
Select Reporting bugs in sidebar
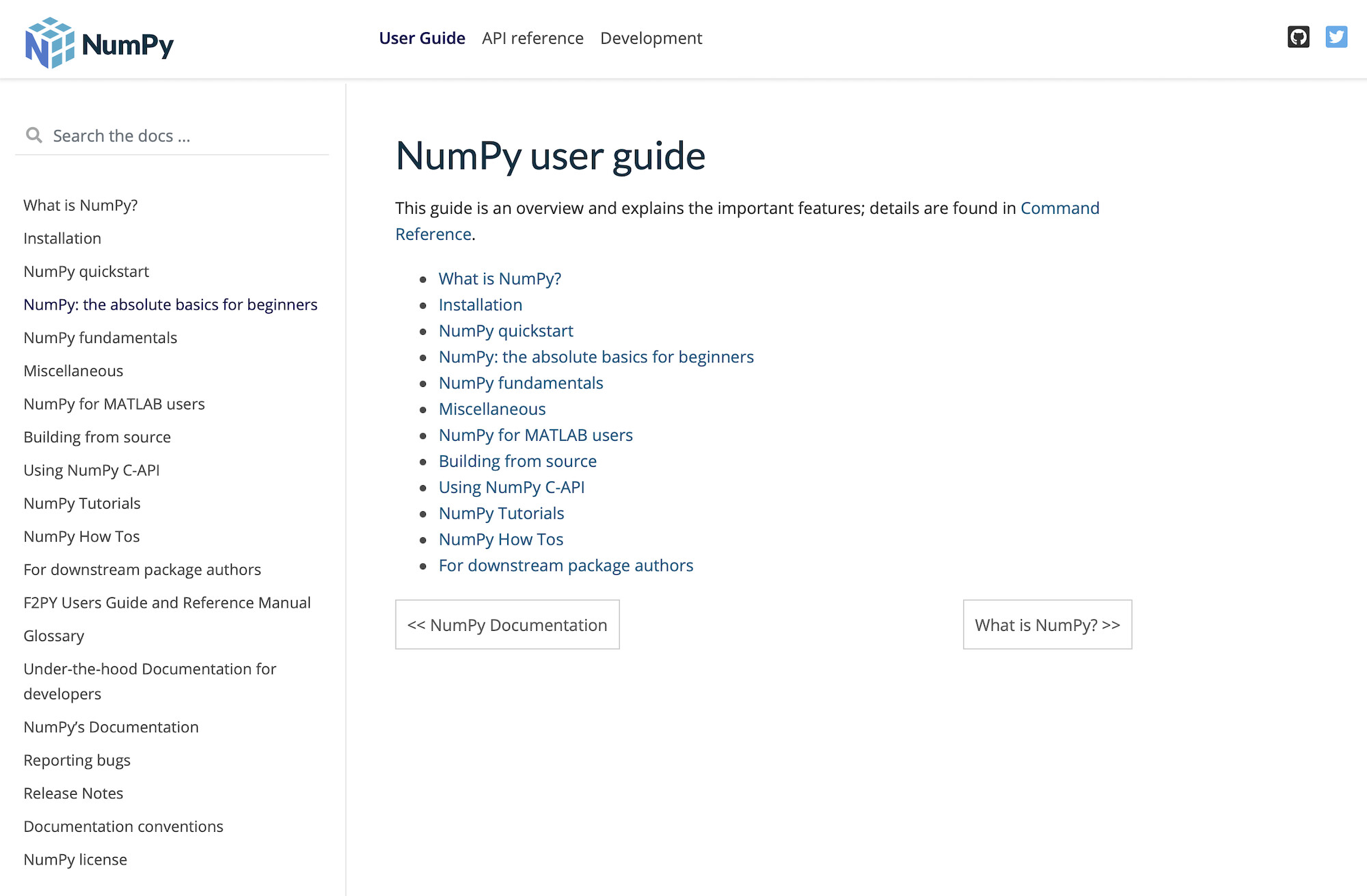click(77, 761)
